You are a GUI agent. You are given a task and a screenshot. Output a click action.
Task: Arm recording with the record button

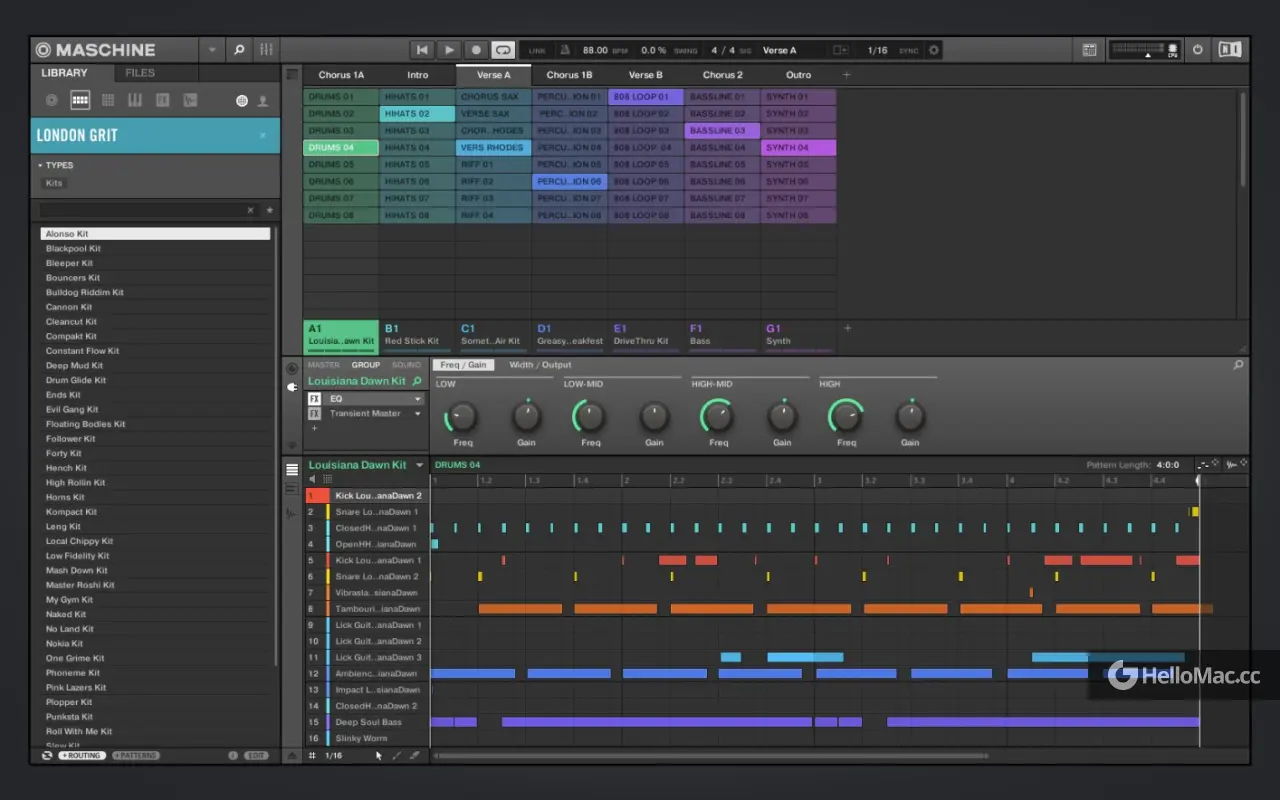click(x=476, y=50)
